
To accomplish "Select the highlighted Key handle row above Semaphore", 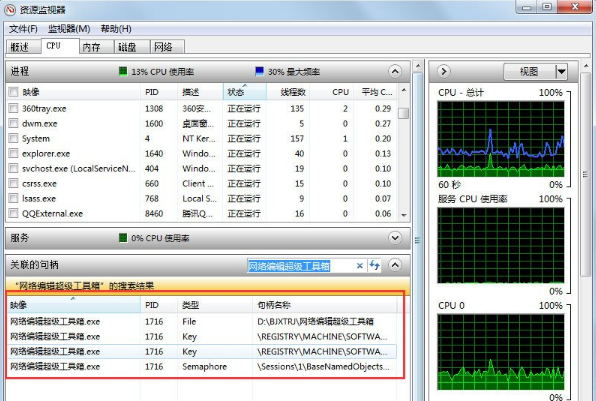I will [x=202, y=352].
